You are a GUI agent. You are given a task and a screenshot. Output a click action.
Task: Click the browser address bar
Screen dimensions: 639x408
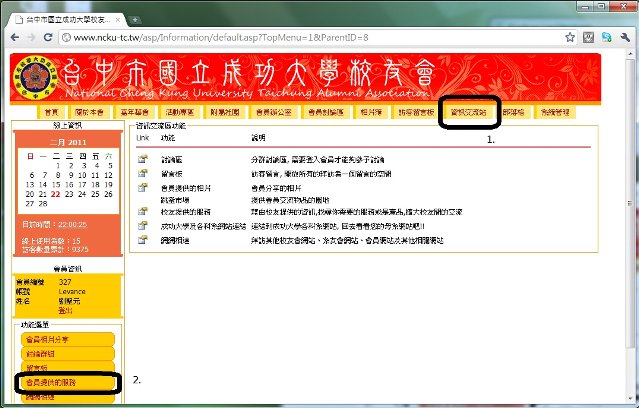[x=300, y=38]
